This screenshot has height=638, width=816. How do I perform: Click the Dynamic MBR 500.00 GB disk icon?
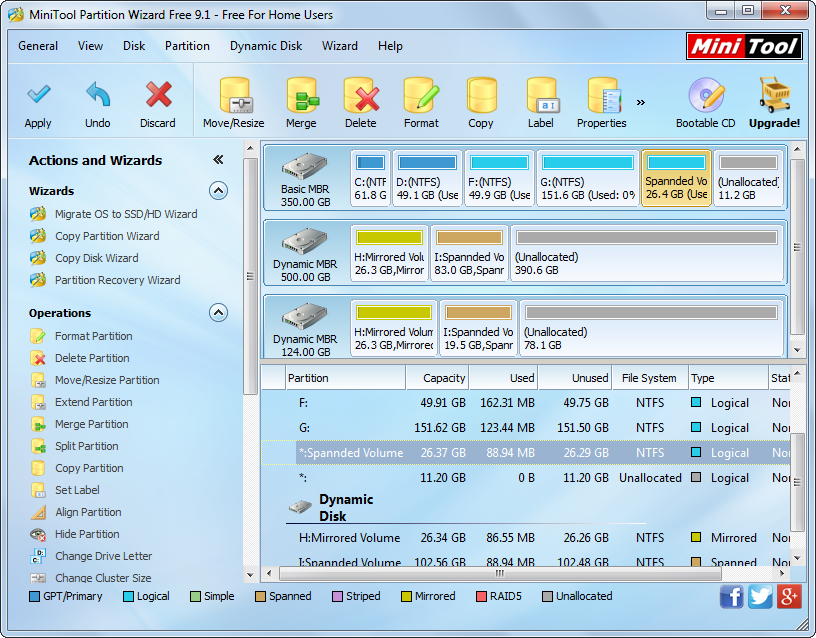pyautogui.click(x=304, y=241)
